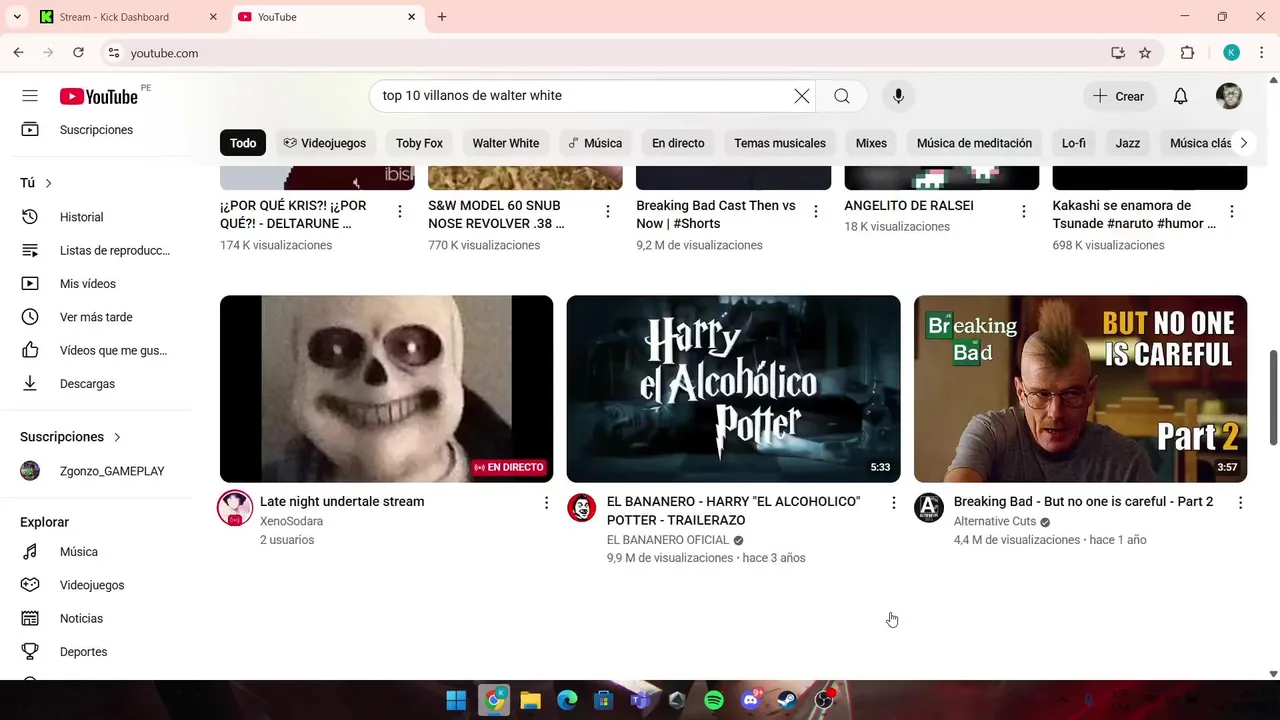This screenshot has height=720, width=1280.
Task: Open more options for EL BANANERO Harry Potter video
Action: pyautogui.click(x=894, y=503)
